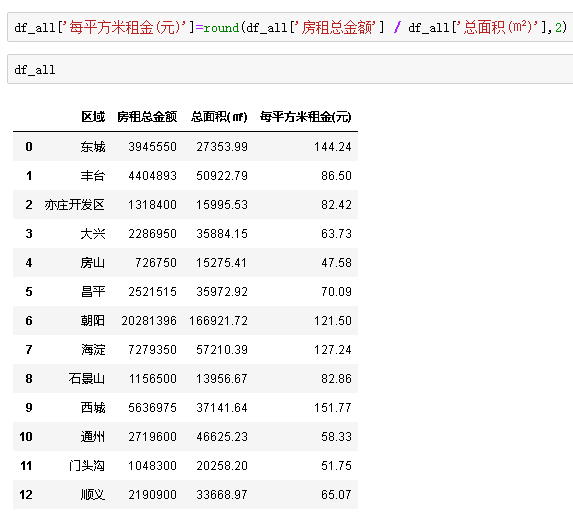
Task: Click the 门头沟 cell
Action: click(x=87, y=466)
